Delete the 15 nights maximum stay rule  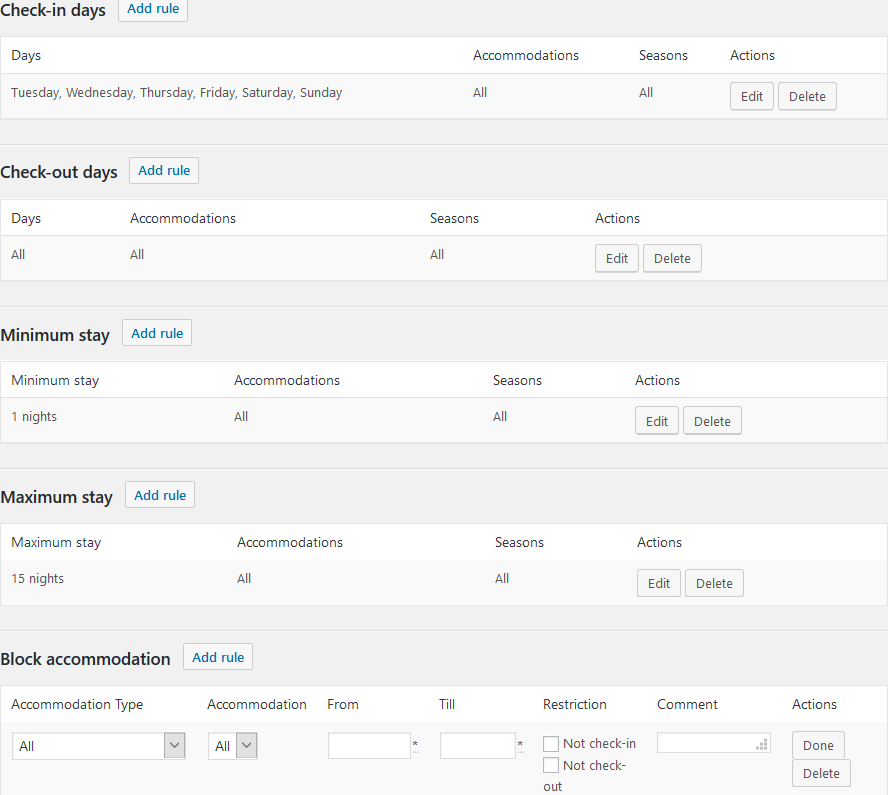tap(714, 583)
